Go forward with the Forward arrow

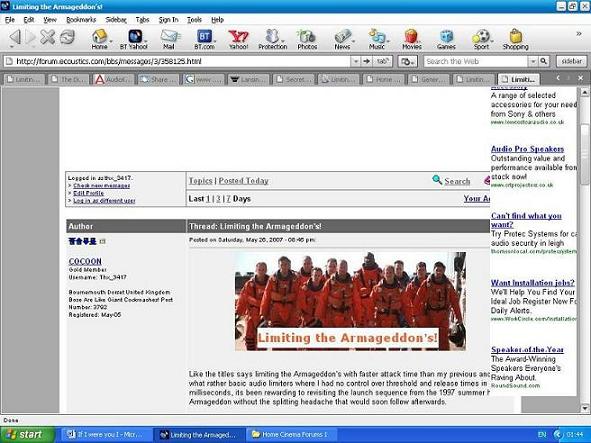coord(30,37)
